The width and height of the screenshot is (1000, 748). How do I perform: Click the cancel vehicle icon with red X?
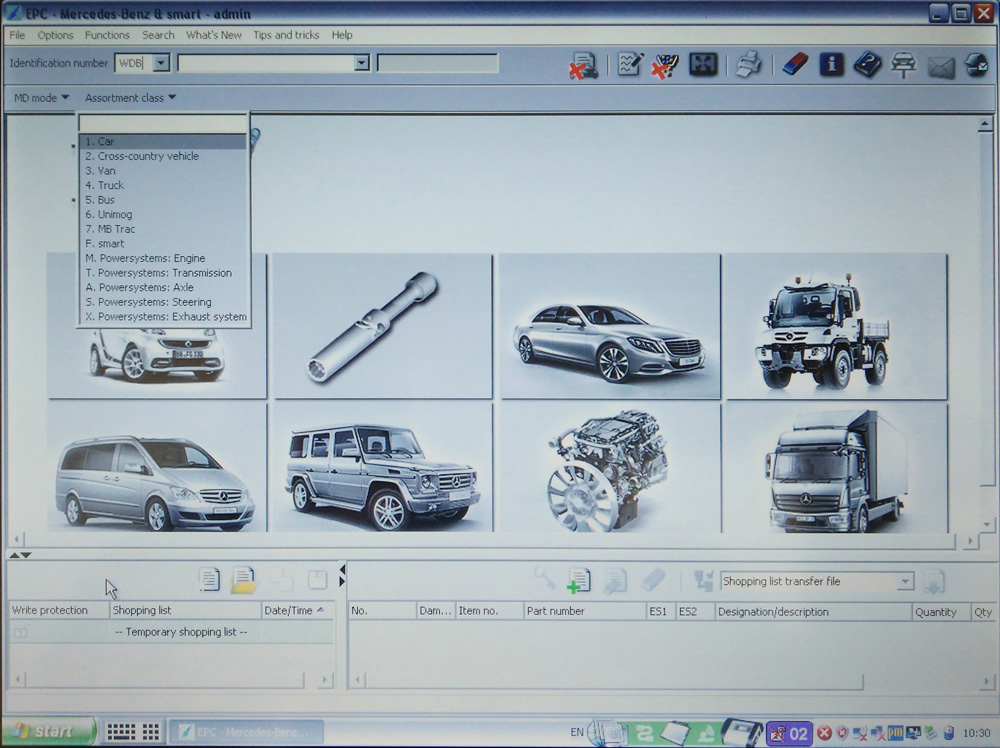(583, 65)
